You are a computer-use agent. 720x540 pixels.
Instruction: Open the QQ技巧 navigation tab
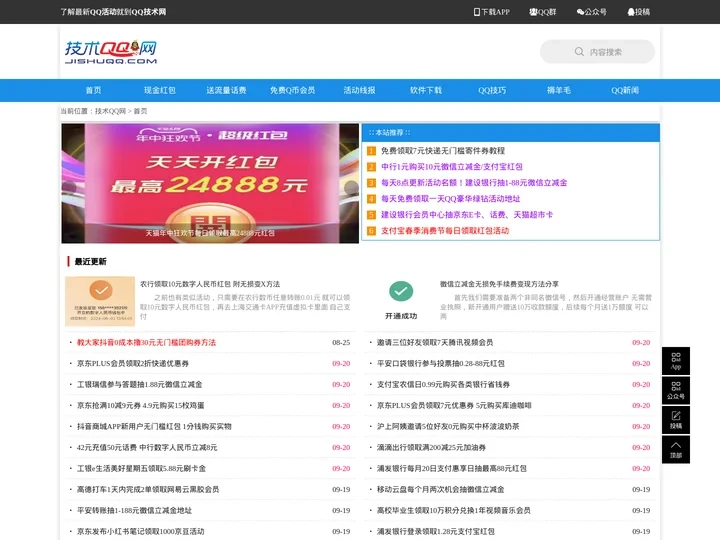pos(492,90)
